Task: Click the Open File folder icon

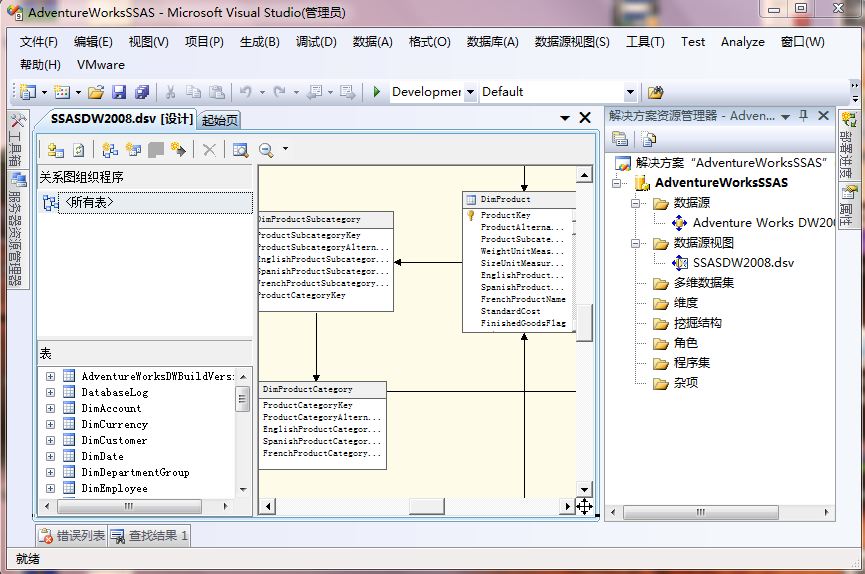Action: point(96,92)
